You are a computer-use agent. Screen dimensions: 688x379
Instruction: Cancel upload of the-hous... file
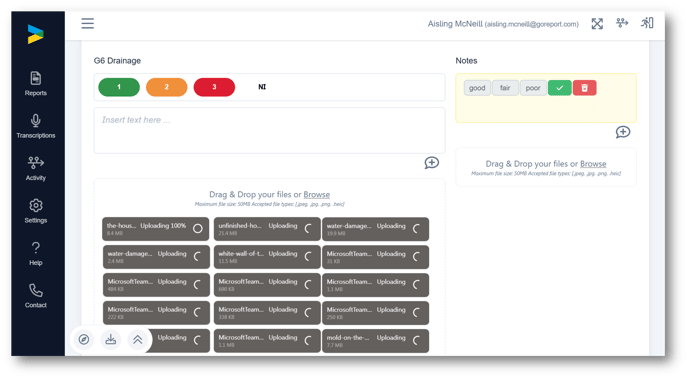pyautogui.click(x=197, y=229)
